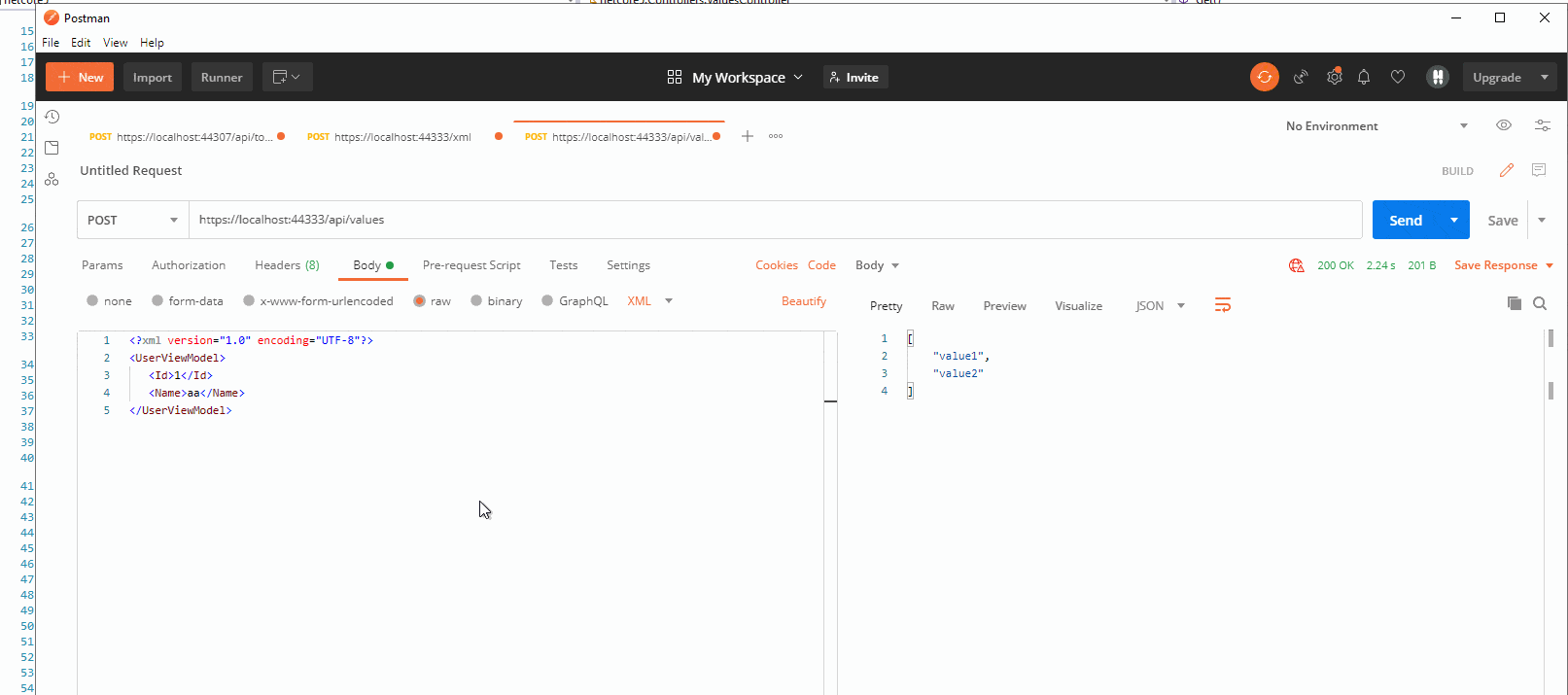Viewport: 1568px width, 695px height.
Task: Click the New button
Action: (80, 77)
